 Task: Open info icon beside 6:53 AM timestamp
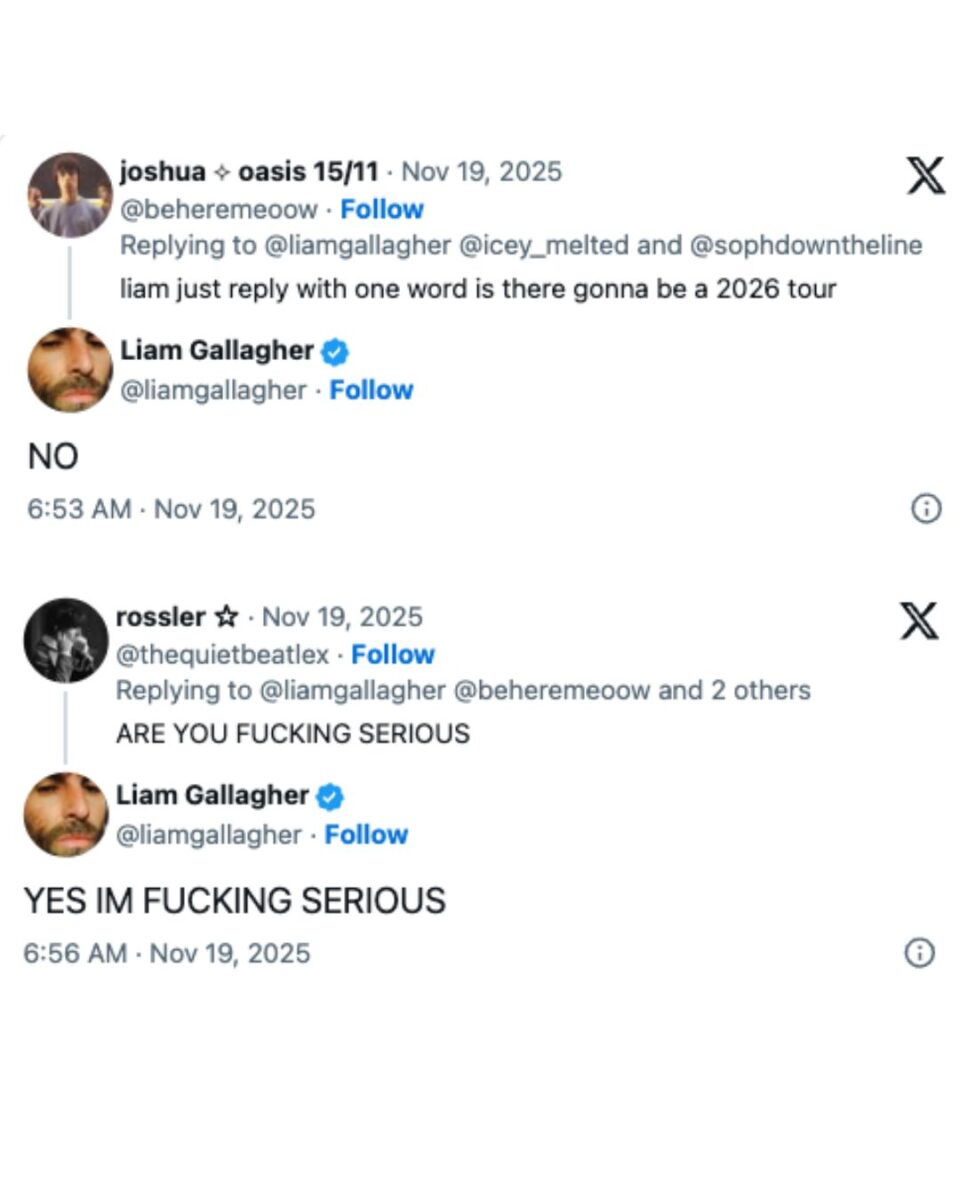coord(926,509)
